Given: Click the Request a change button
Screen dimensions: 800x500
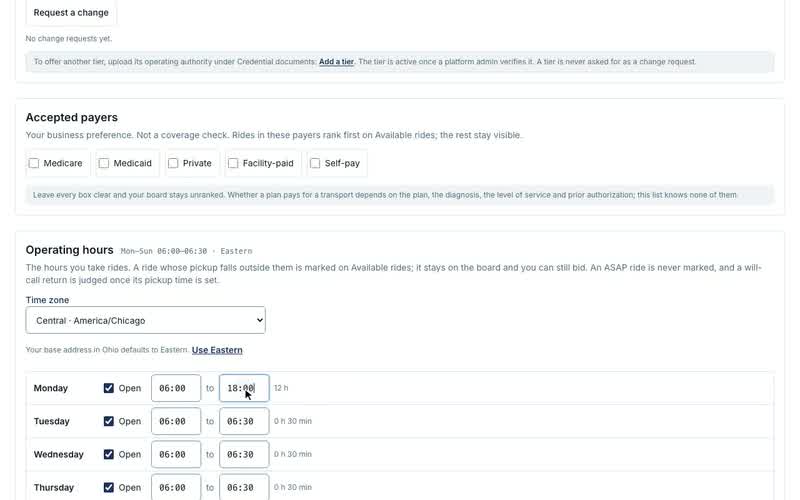Looking at the screenshot, I should (x=71, y=12).
